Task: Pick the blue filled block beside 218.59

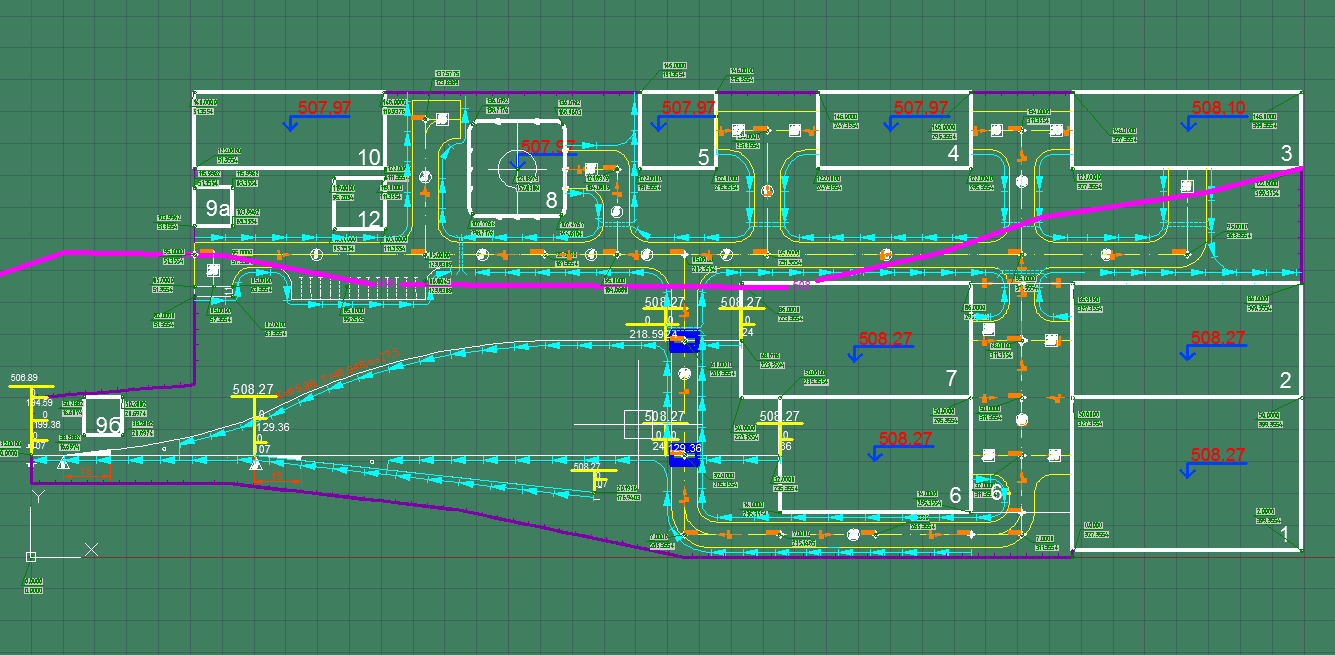Action: coord(685,343)
